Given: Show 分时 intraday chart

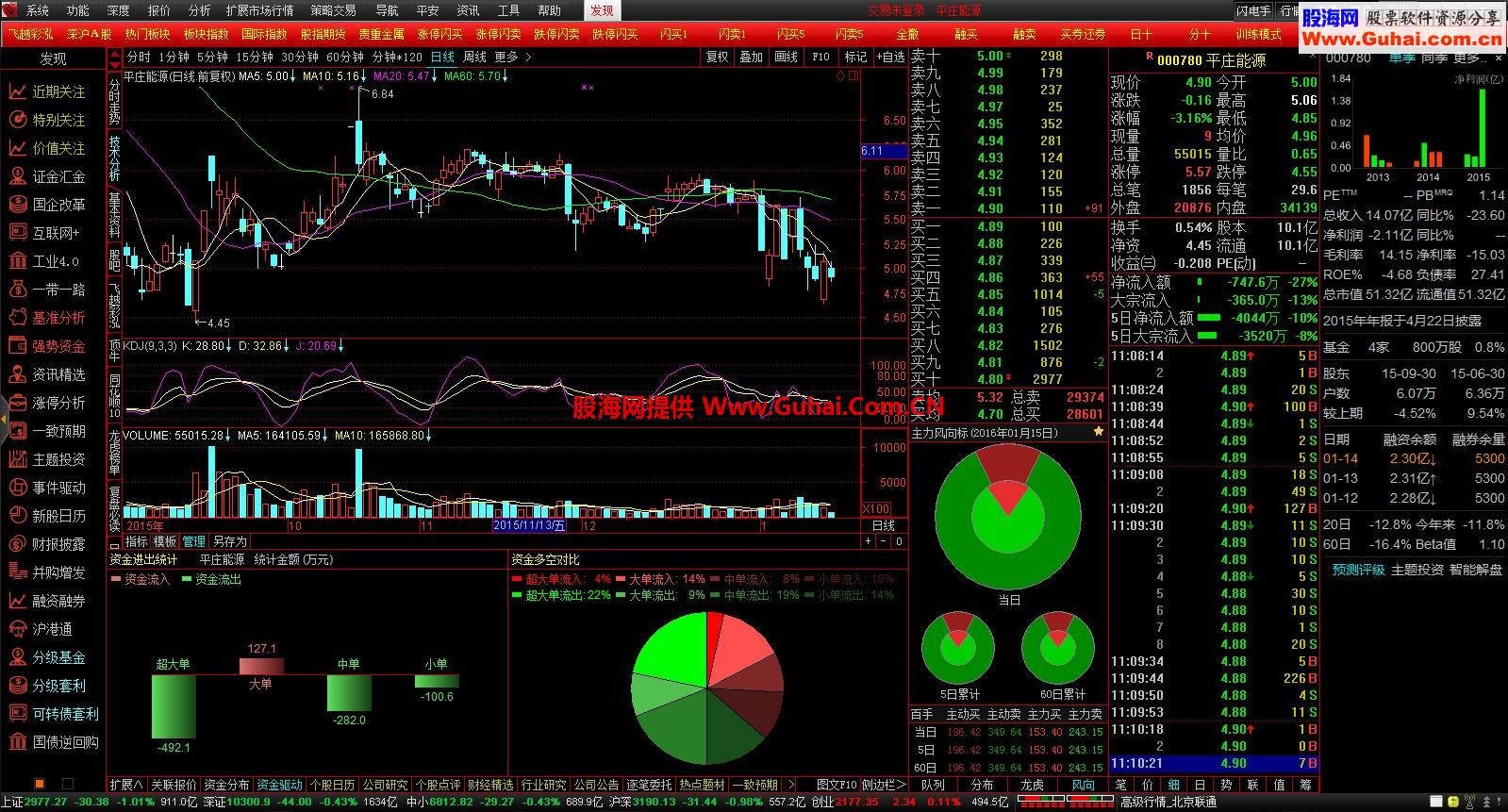Looking at the screenshot, I should click(x=139, y=57).
